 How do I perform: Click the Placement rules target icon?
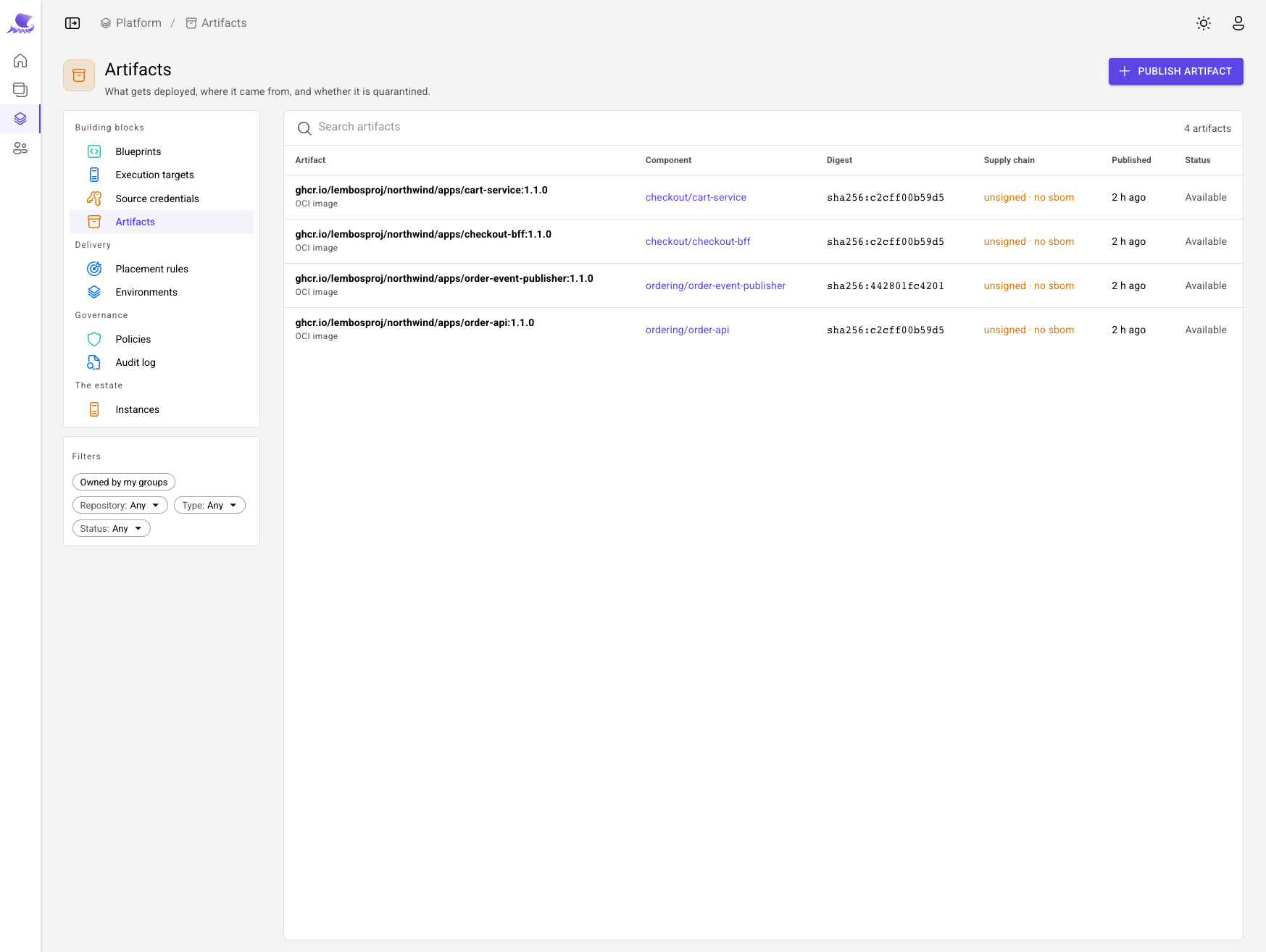pos(94,269)
